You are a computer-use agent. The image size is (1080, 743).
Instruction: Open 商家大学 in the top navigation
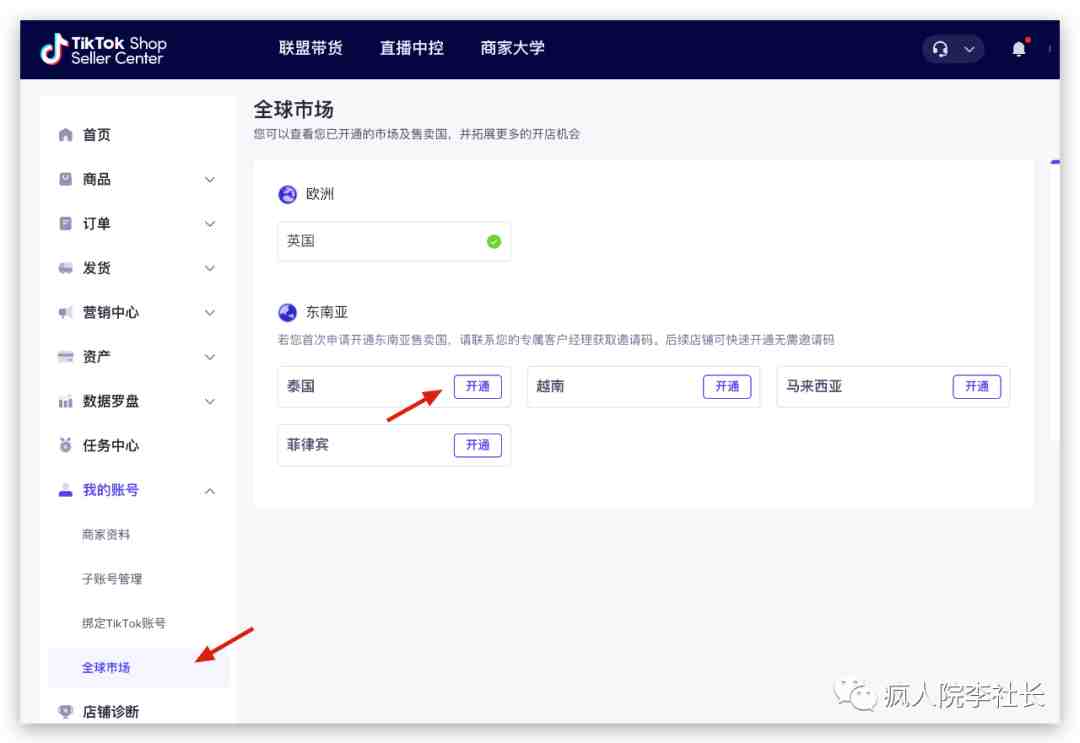(x=512, y=48)
